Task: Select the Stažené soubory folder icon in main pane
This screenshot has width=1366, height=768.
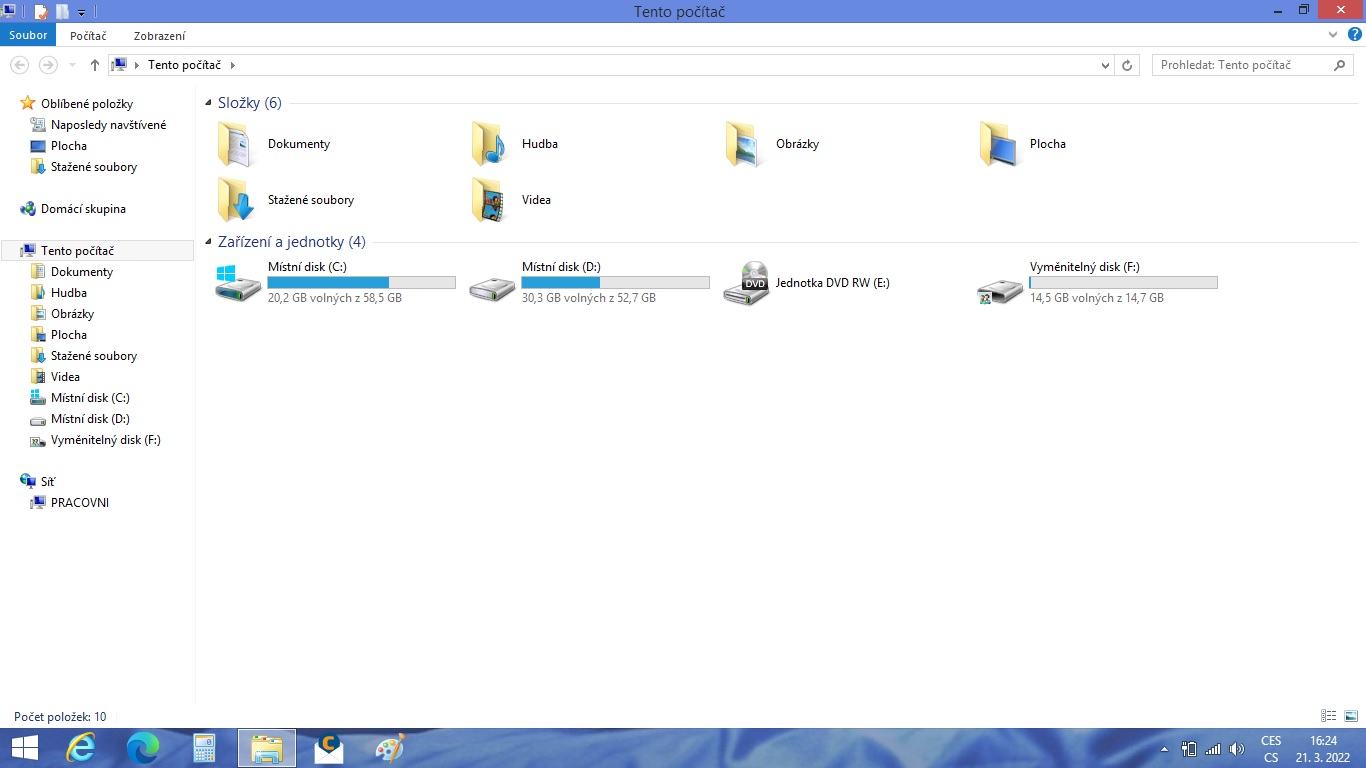Action: pos(238,200)
